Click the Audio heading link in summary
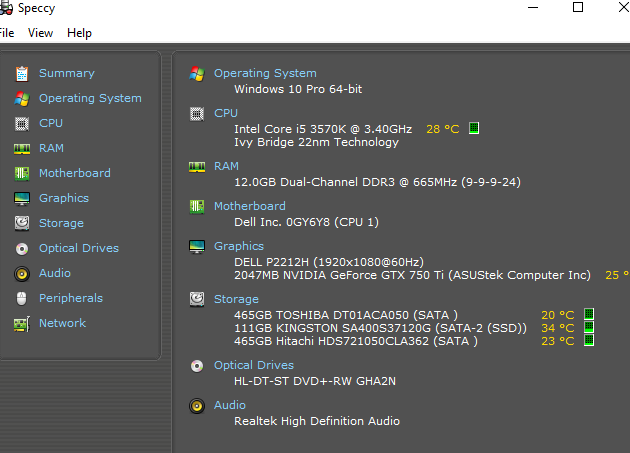The height and width of the screenshot is (453, 630). tap(230, 405)
